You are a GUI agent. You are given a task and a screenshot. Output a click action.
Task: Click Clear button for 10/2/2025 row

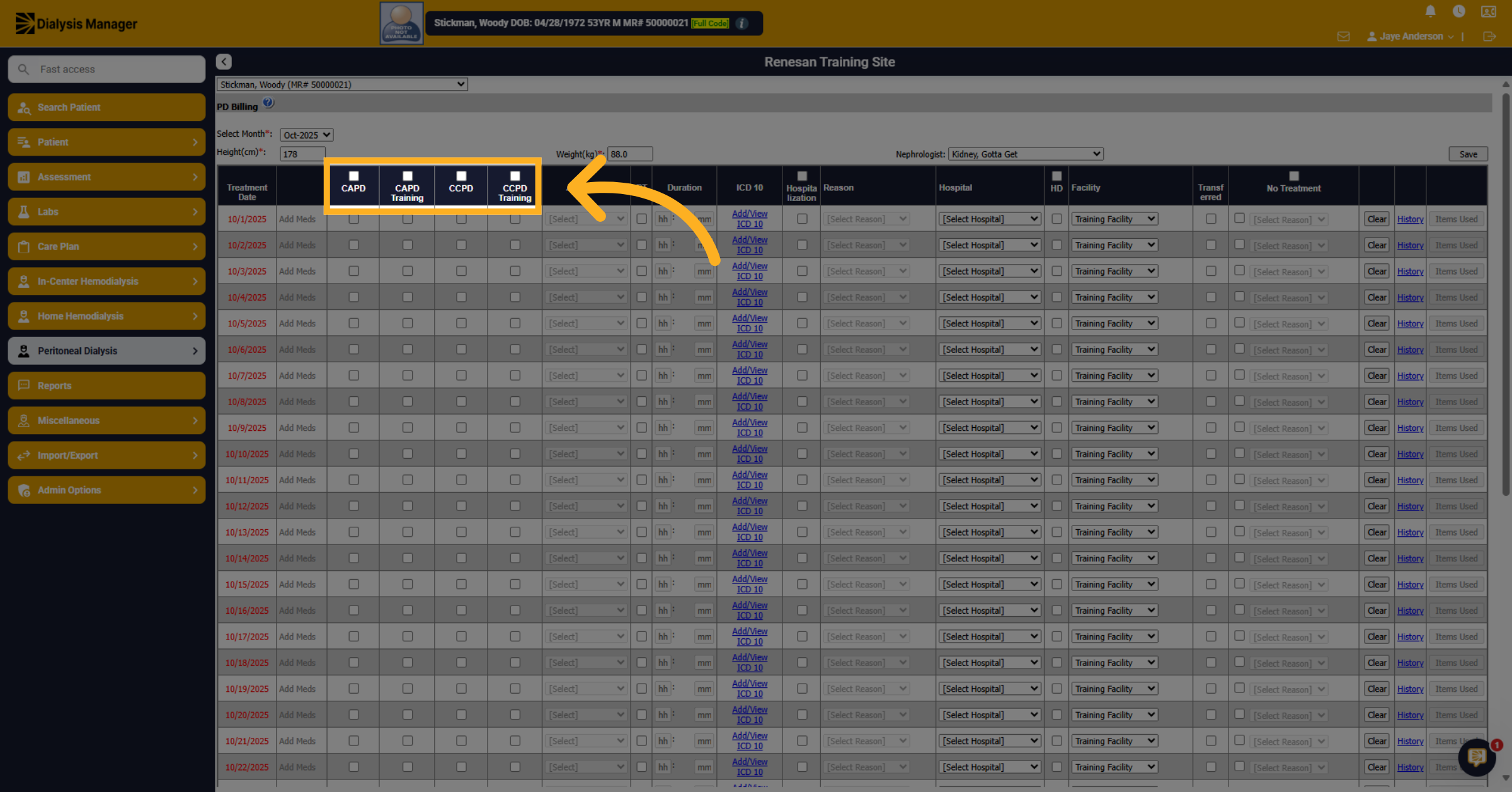[x=1377, y=245]
